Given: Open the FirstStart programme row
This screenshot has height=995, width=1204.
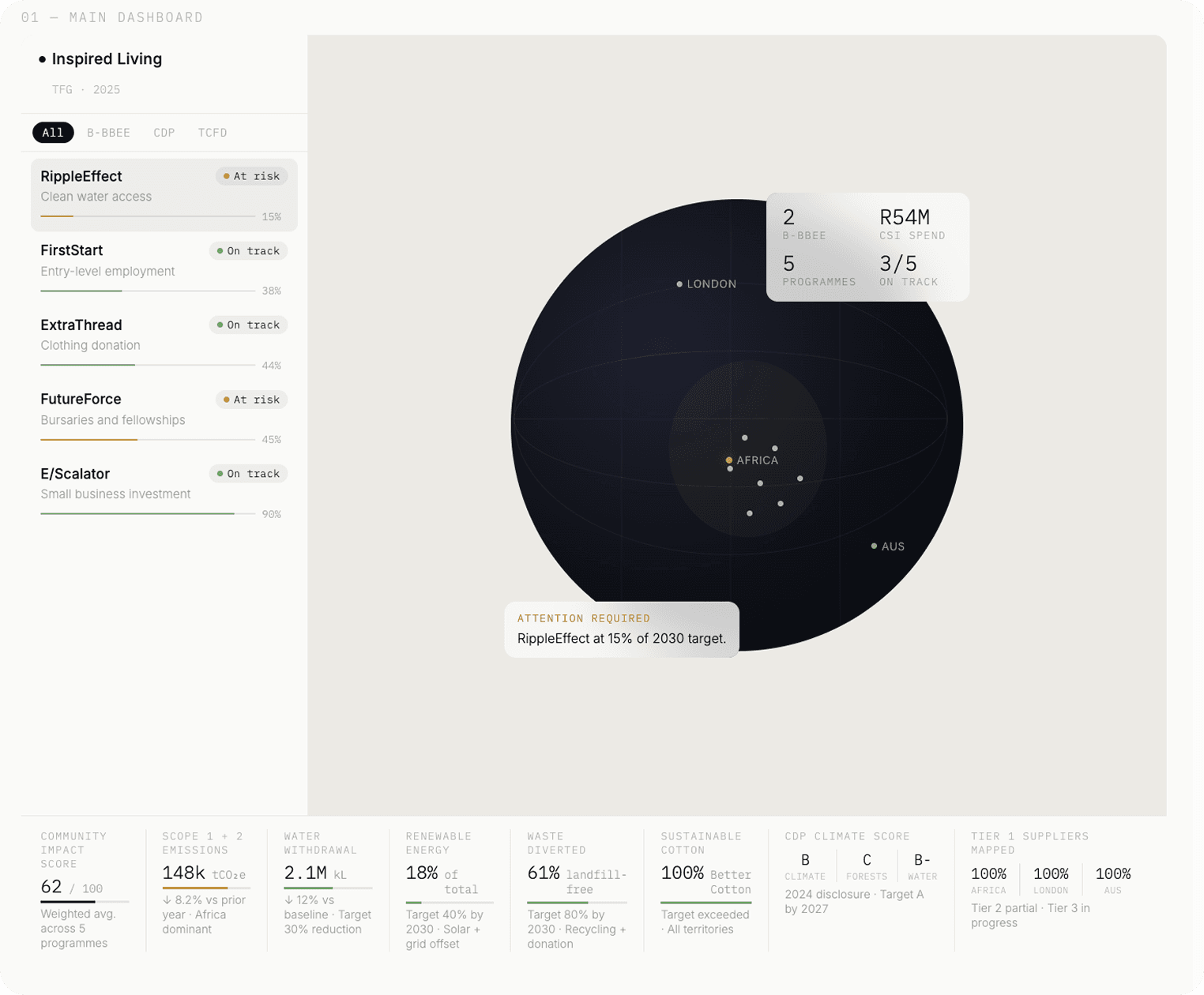Looking at the screenshot, I should (164, 269).
